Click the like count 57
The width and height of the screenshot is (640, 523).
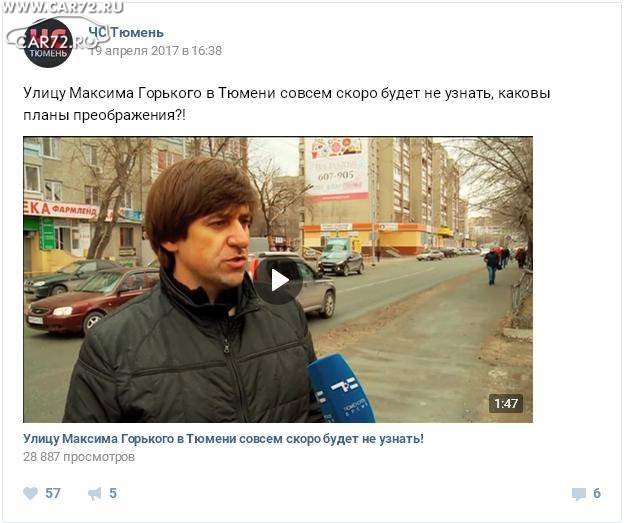coord(53,493)
